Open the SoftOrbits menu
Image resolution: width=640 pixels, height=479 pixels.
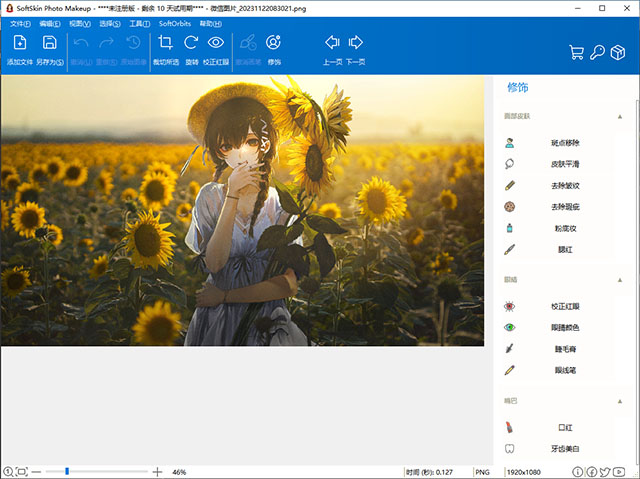[x=174, y=22]
